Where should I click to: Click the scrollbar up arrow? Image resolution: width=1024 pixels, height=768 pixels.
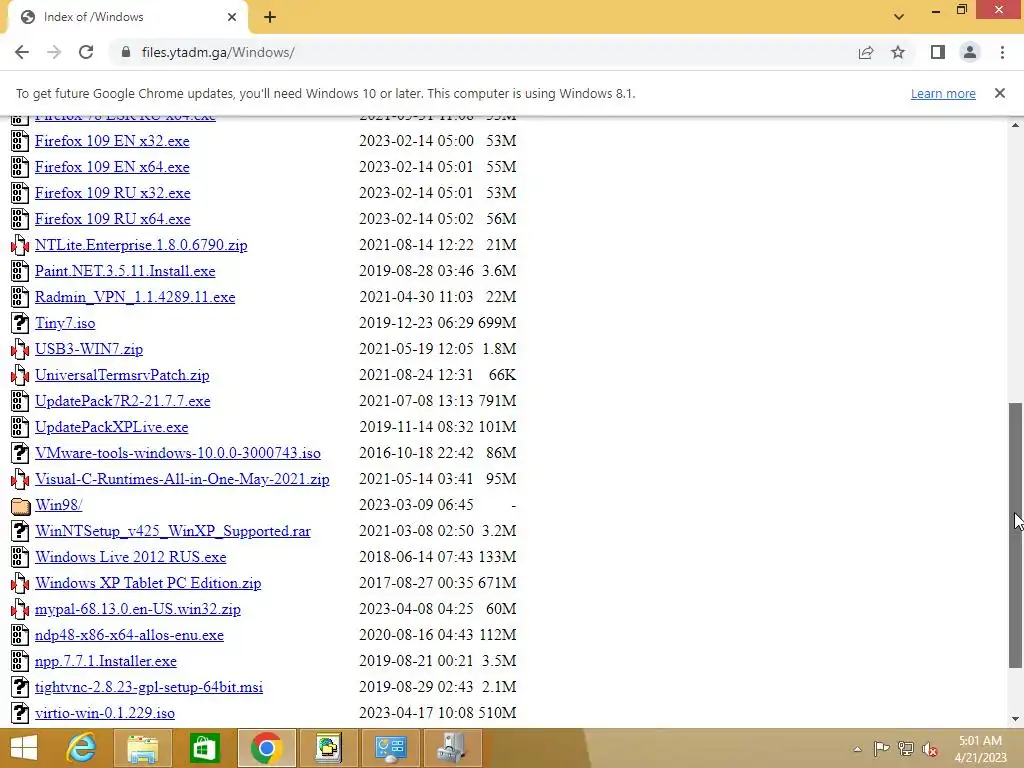1015,124
